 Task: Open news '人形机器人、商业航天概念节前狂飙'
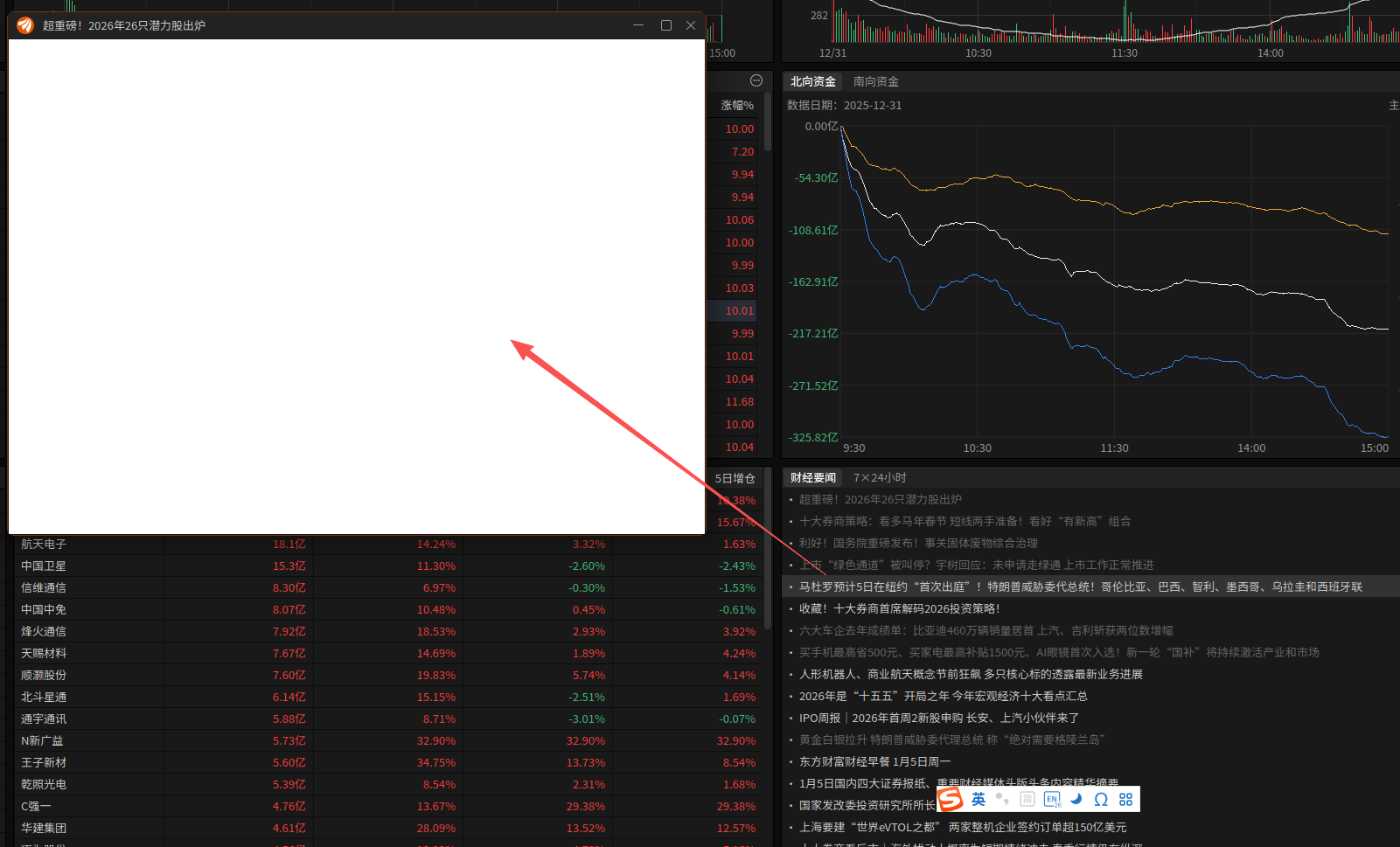click(971, 674)
